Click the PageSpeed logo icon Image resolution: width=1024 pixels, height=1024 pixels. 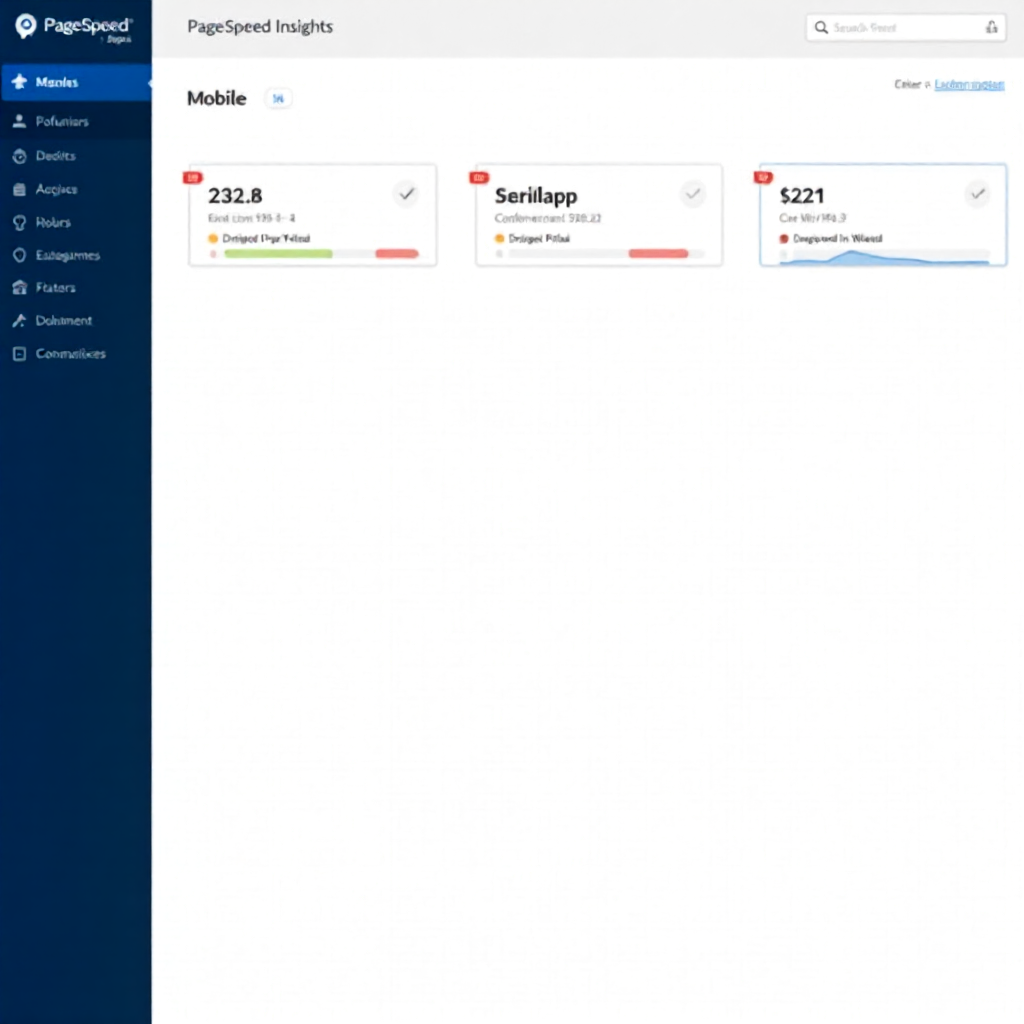click(x=25, y=26)
